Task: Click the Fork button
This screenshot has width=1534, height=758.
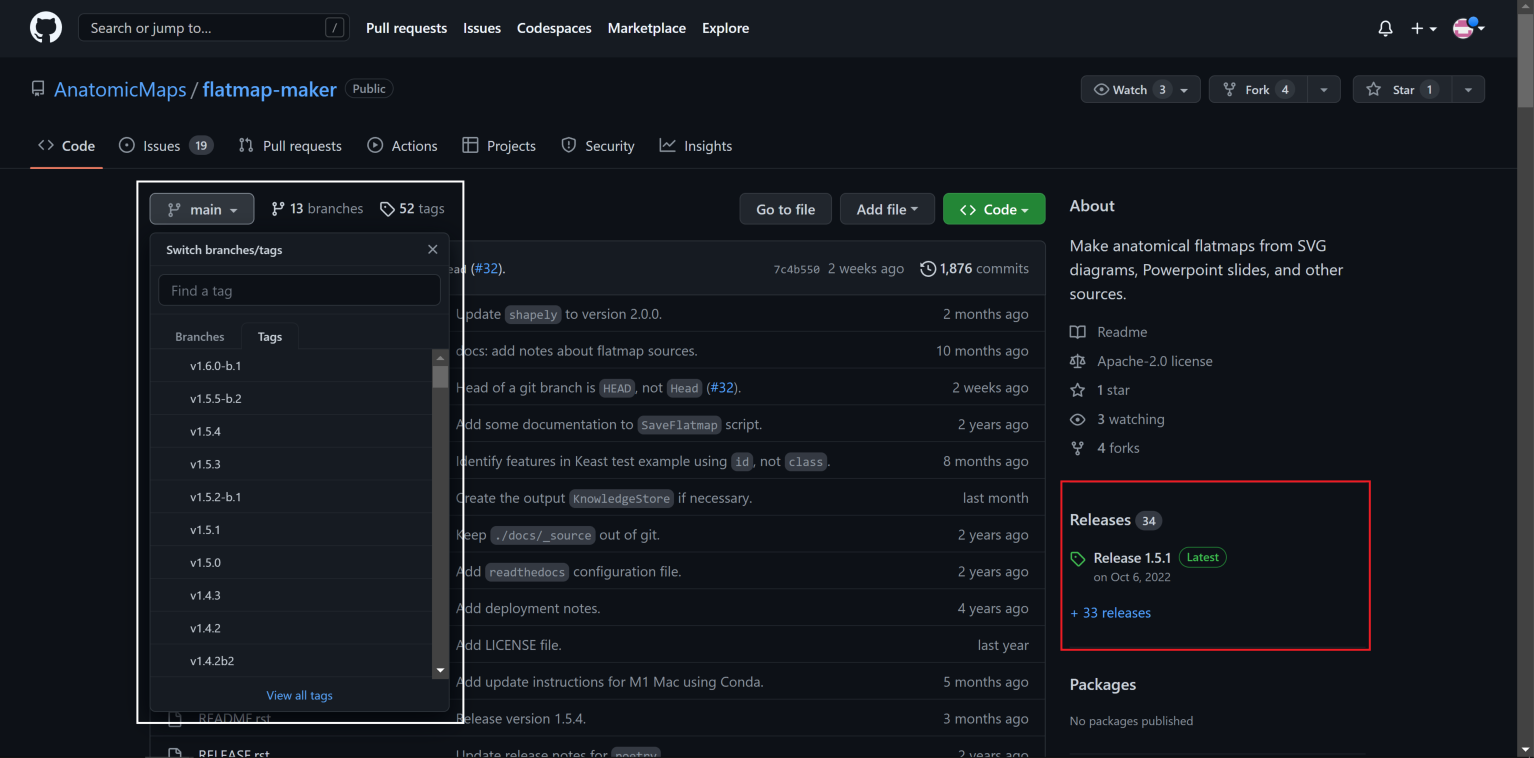Action: pyautogui.click(x=1258, y=89)
